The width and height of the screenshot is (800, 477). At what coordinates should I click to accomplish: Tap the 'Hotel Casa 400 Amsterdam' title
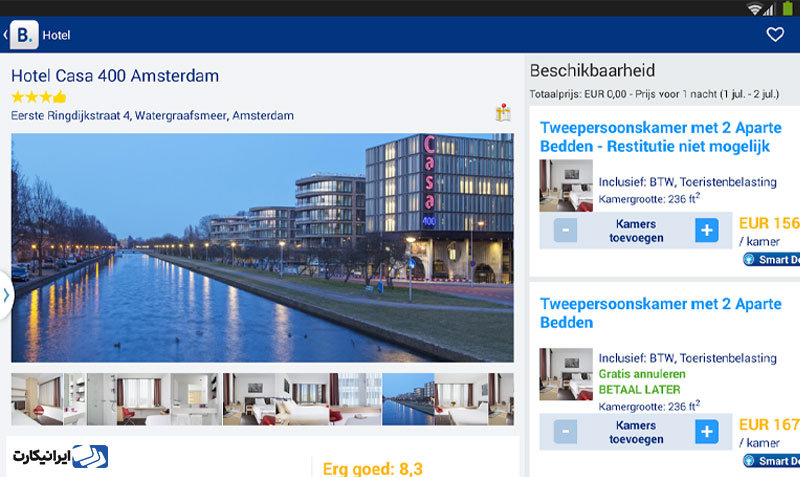click(x=115, y=76)
